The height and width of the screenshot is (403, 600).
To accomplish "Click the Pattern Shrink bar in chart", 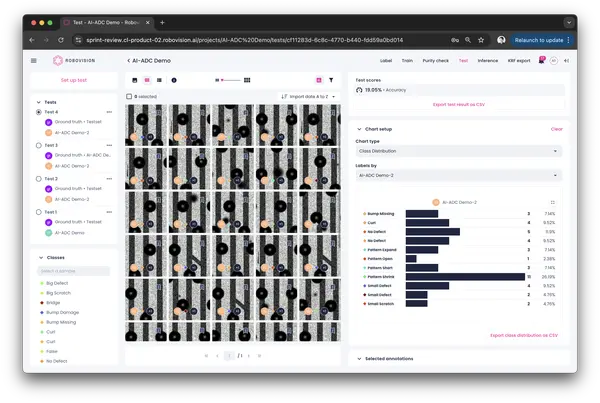I will click(465, 277).
